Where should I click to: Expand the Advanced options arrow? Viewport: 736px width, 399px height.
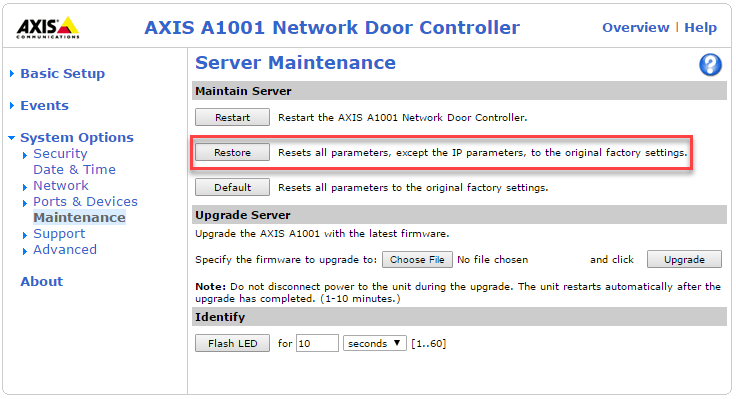[25, 251]
